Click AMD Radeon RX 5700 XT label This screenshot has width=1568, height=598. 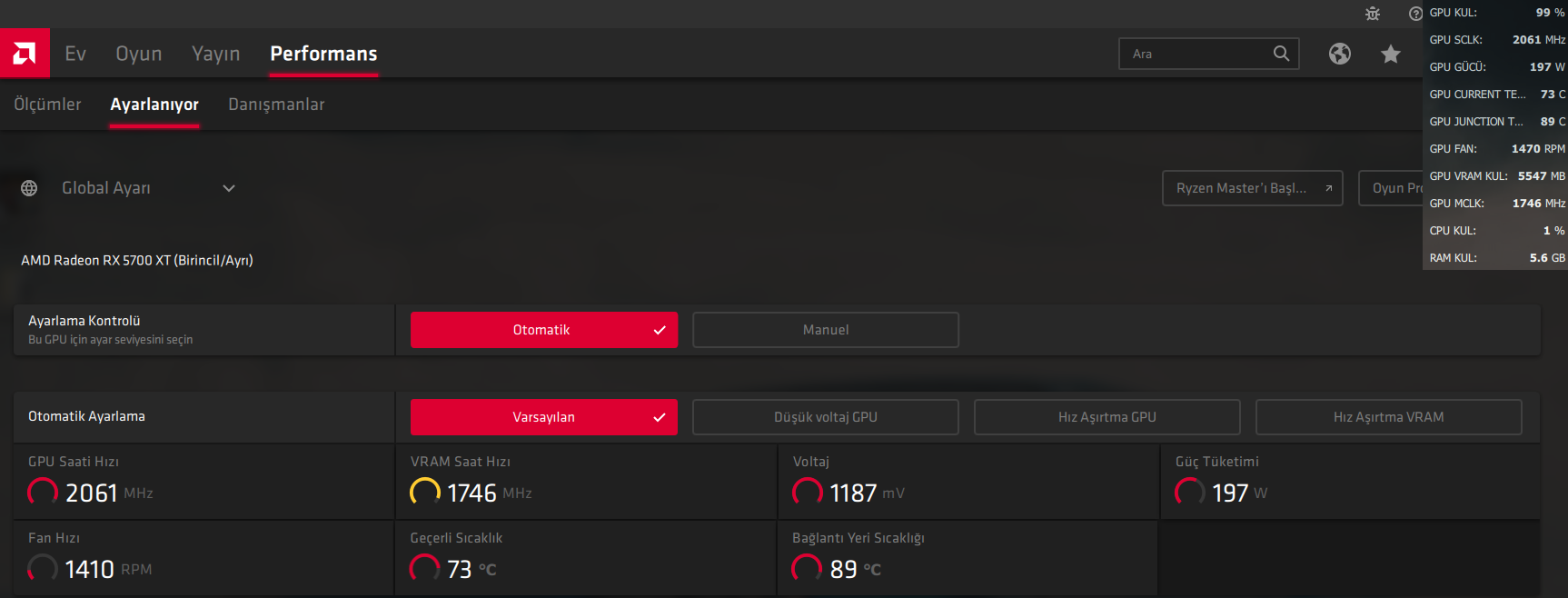137,260
